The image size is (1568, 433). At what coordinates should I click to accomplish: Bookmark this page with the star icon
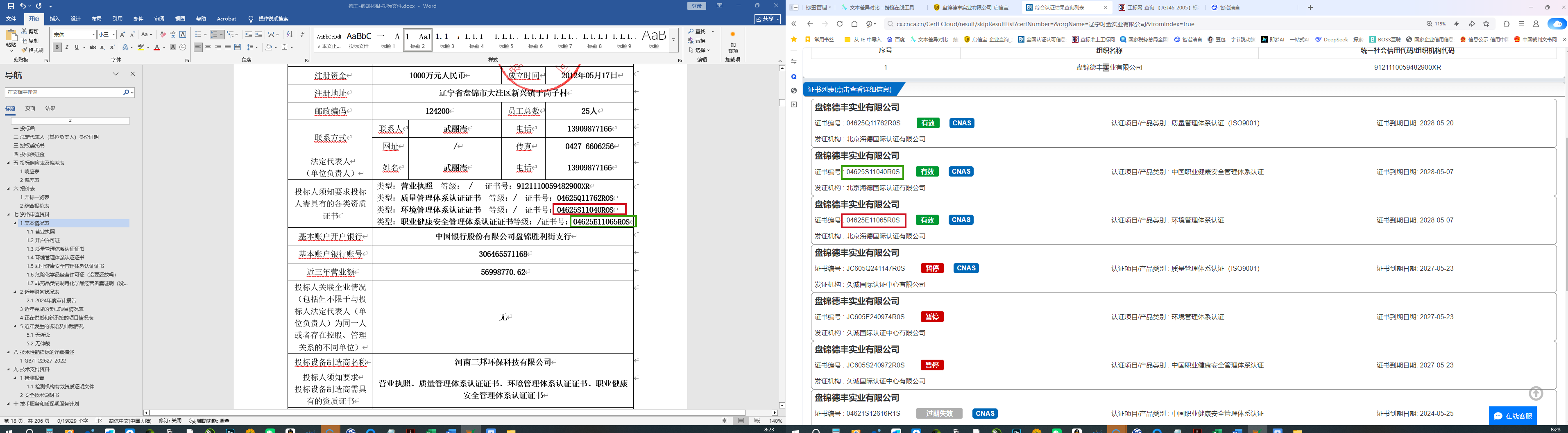point(1486,24)
